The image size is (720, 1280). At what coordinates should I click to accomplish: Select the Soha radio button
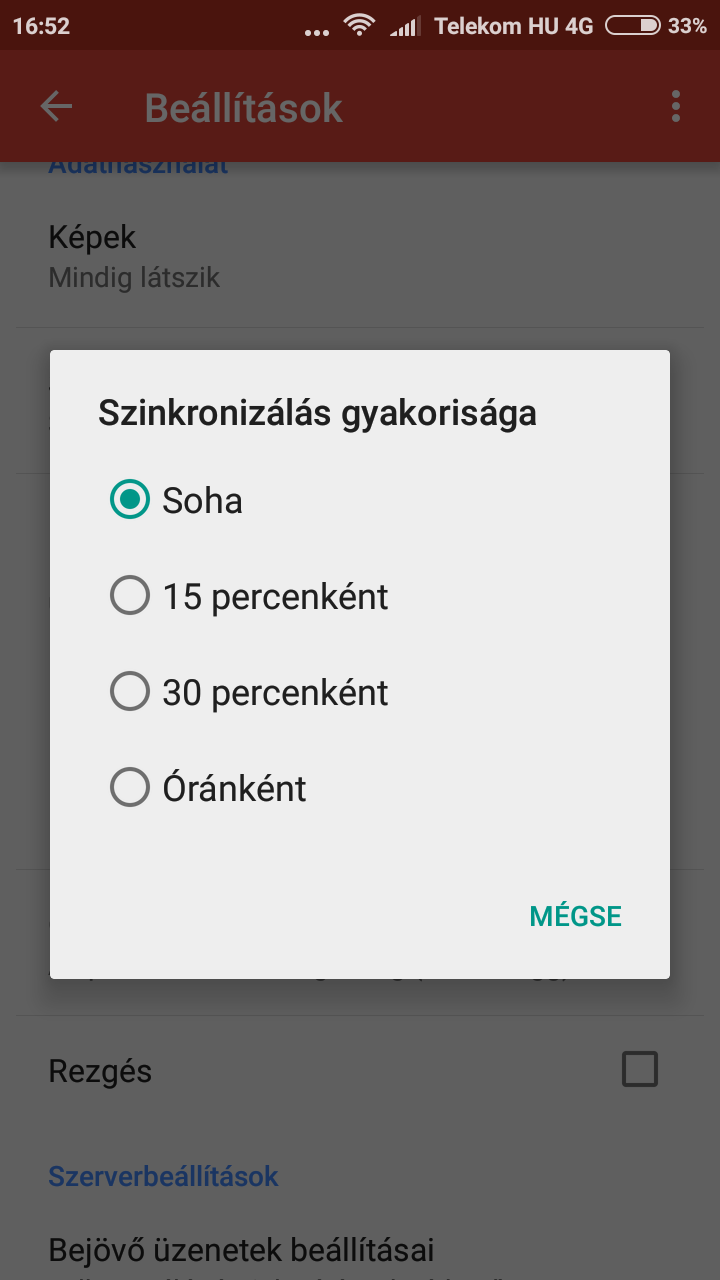130,500
